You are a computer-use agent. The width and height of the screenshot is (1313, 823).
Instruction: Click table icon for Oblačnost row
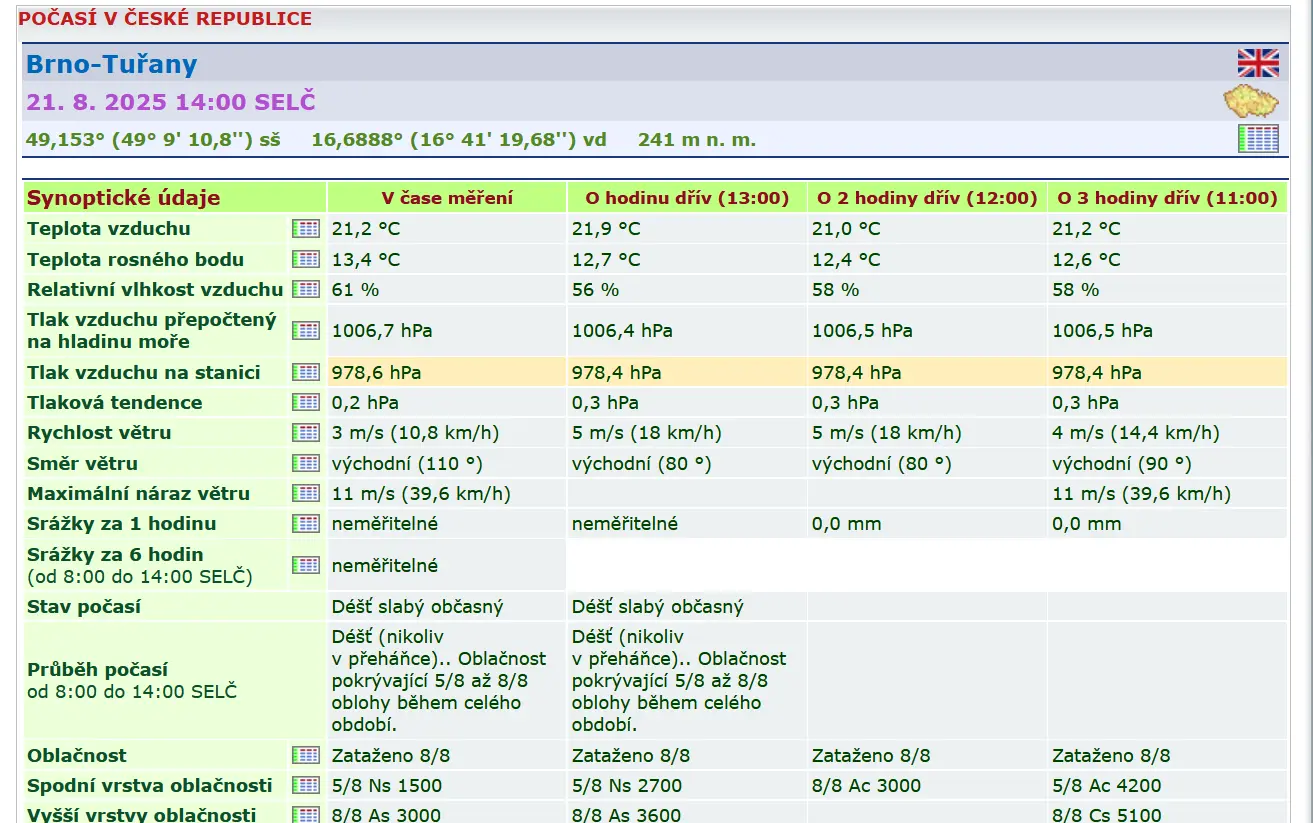[306, 755]
